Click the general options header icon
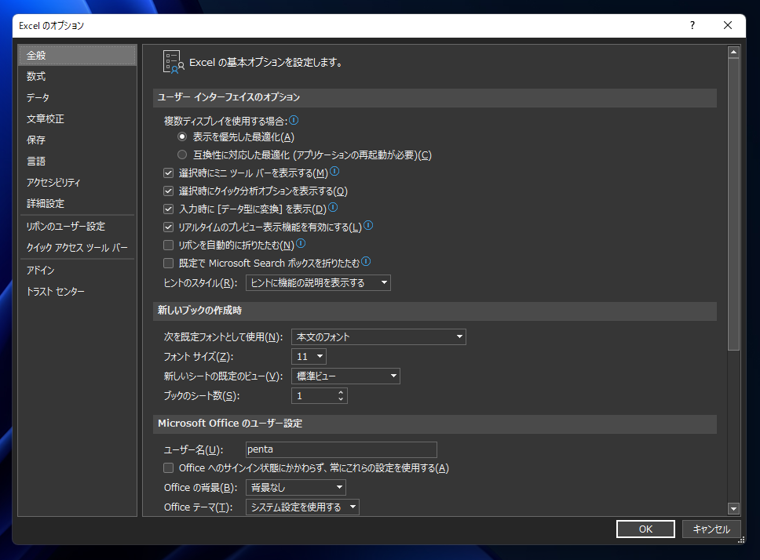 coord(173,62)
